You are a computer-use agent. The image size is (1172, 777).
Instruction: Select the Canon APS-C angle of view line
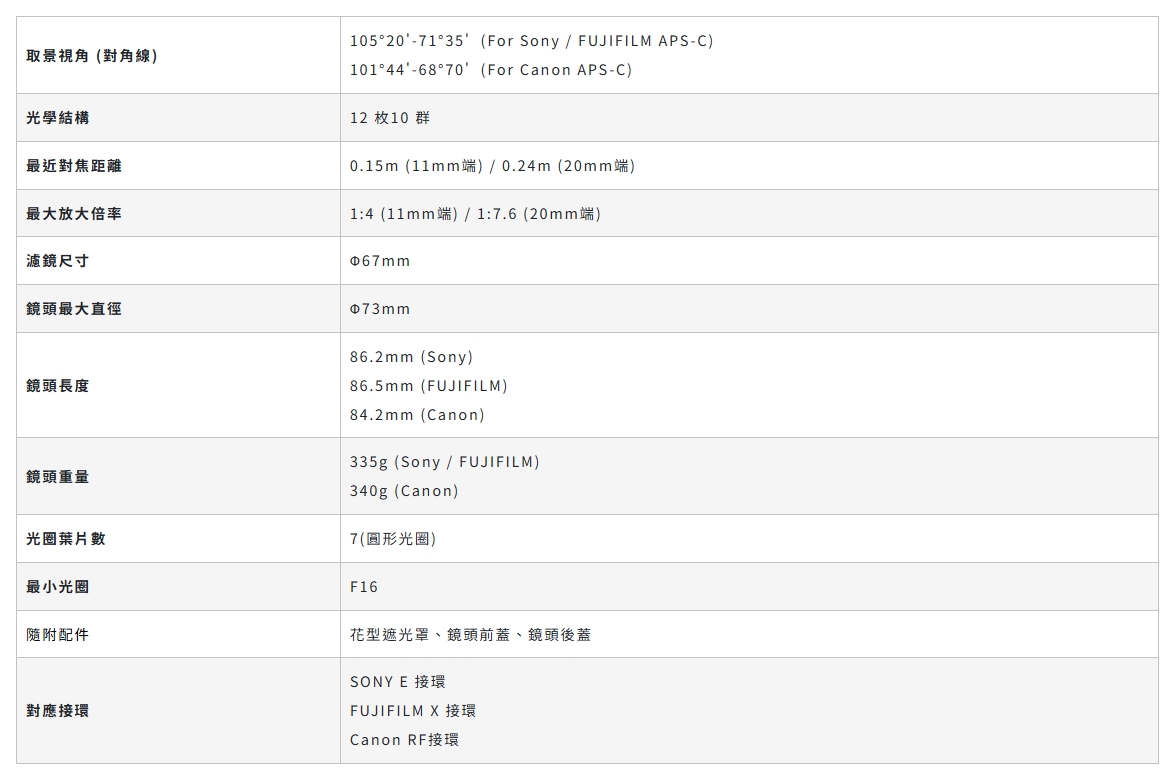click(490, 70)
